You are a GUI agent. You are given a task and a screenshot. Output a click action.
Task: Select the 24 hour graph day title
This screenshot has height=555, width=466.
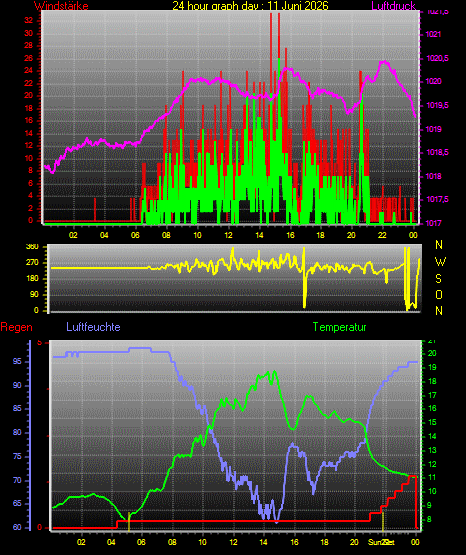click(x=250, y=6)
